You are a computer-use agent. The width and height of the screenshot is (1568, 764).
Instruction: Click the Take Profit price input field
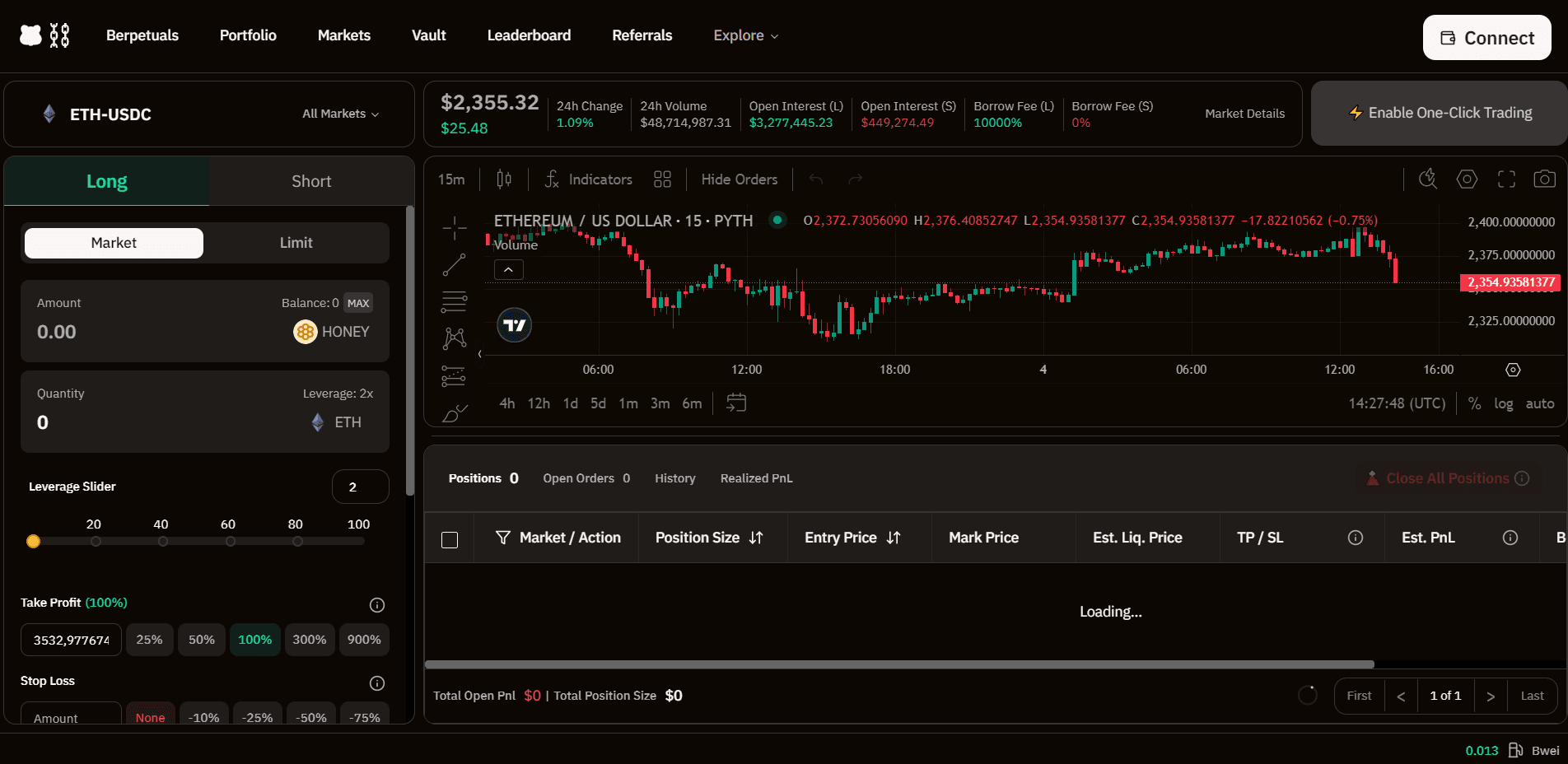(71, 640)
